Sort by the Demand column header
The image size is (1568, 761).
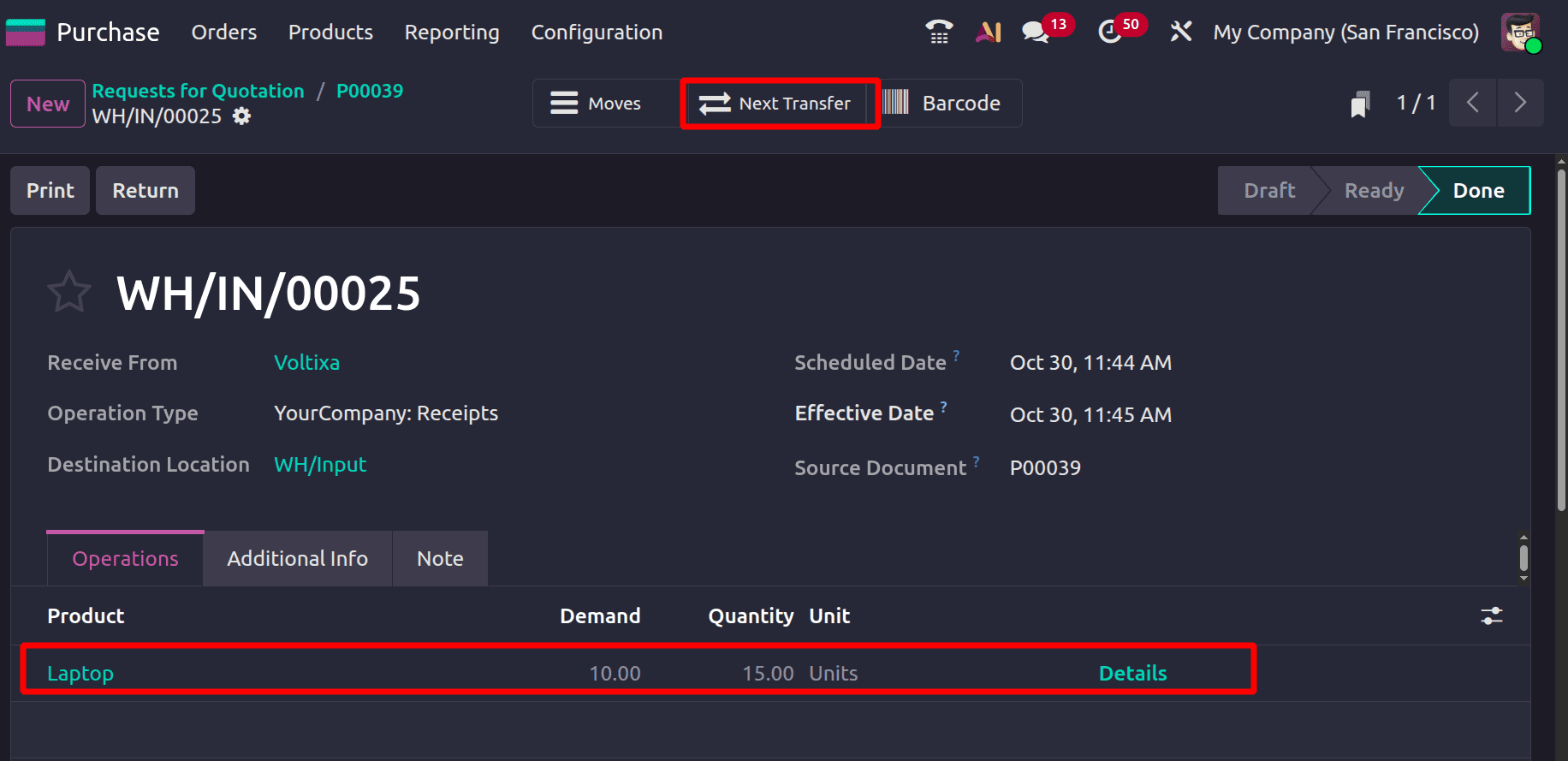click(600, 615)
